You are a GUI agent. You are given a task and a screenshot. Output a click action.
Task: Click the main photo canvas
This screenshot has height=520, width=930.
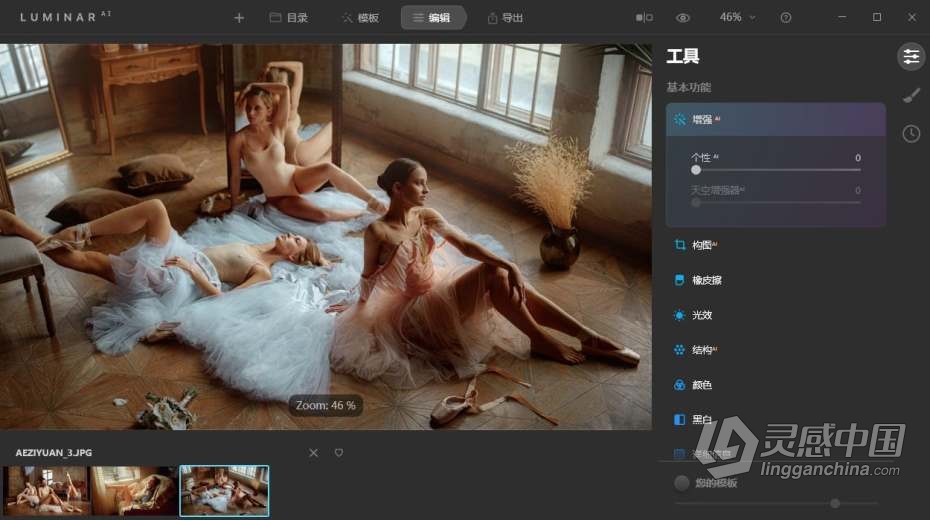click(326, 237)
